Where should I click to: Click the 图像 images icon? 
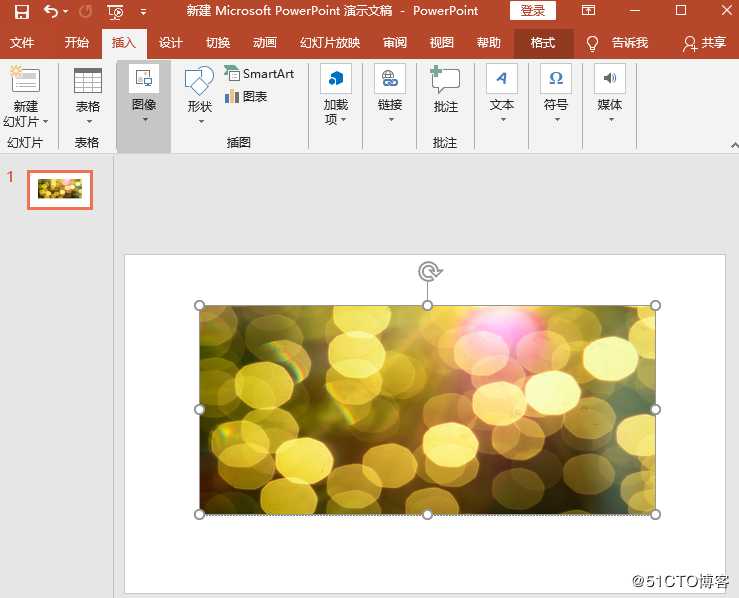tap(144, 78)
